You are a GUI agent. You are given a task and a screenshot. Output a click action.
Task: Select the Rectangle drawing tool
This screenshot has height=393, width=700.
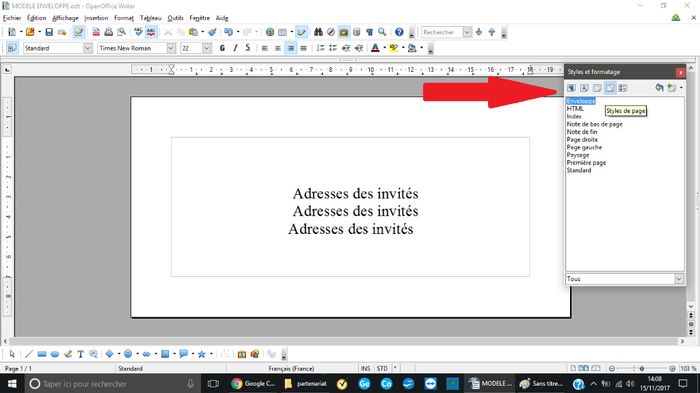[42, 354]
